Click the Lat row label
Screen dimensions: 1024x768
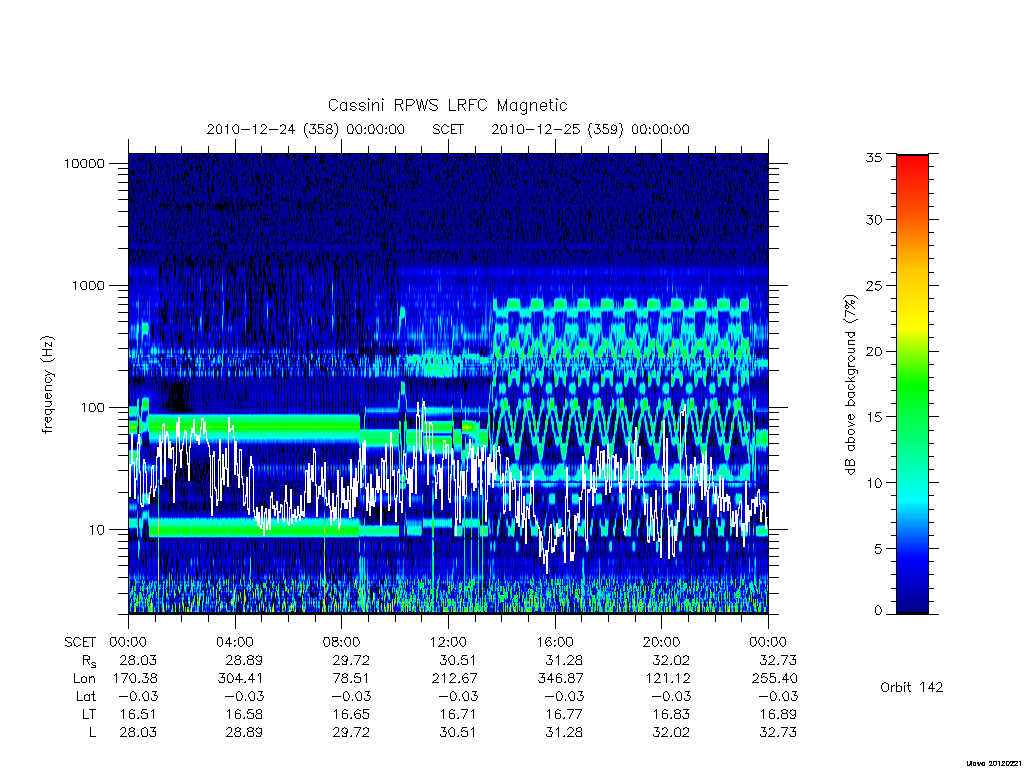(x=86, y=696)
